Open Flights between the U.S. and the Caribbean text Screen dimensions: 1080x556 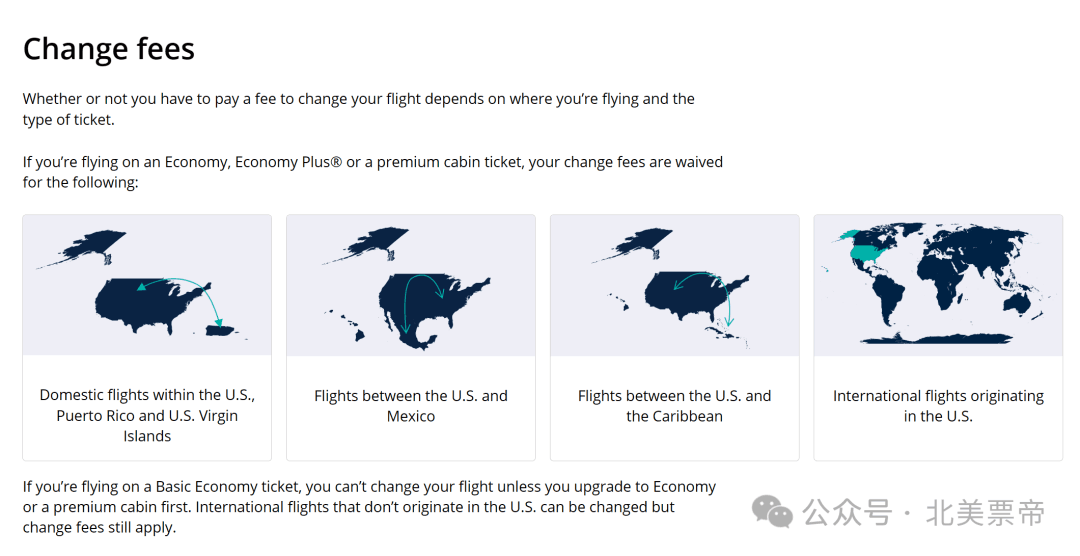click(x=674, y=406)
